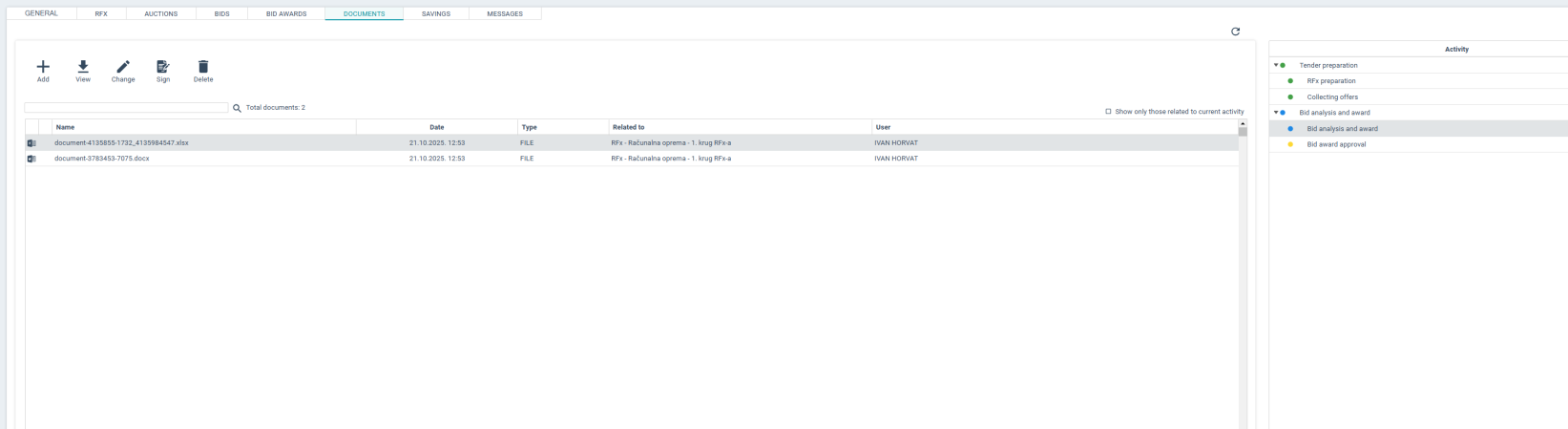
Task: Click the Sign document icon
Action: point(163,67)
